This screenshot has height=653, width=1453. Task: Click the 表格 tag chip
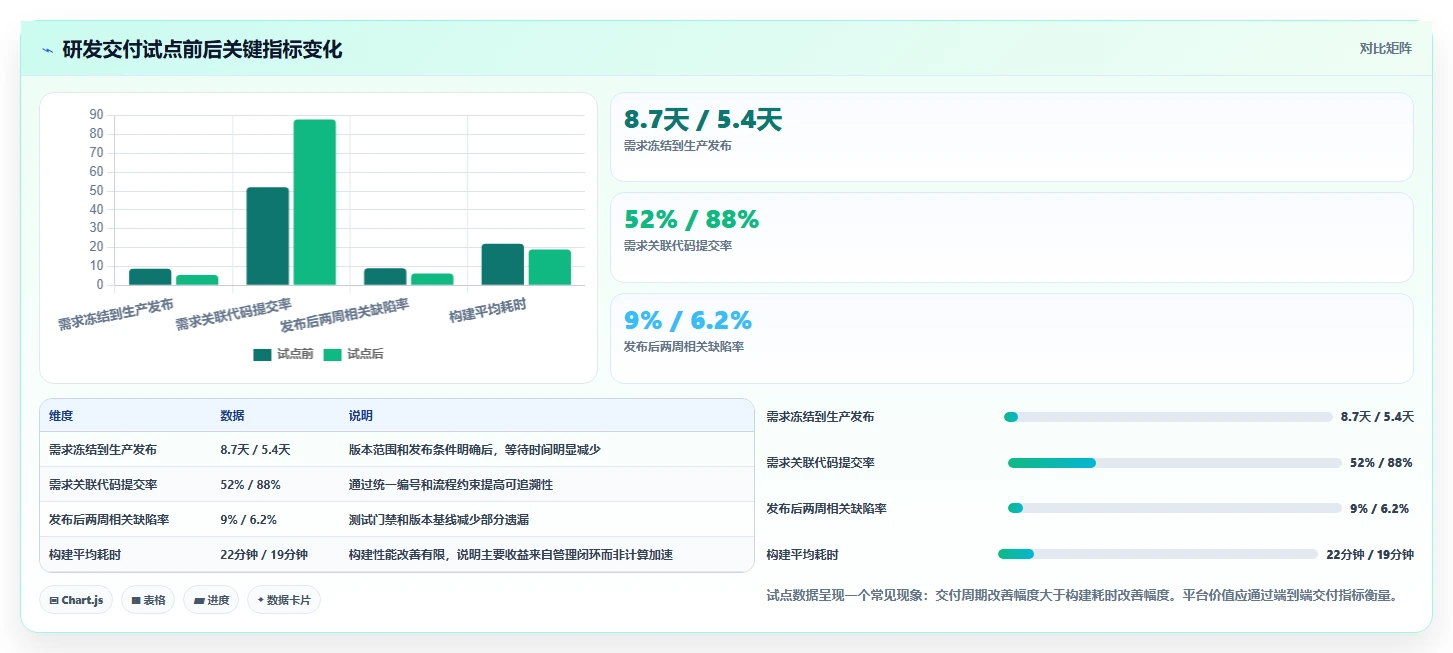click(x=148, y=600)
